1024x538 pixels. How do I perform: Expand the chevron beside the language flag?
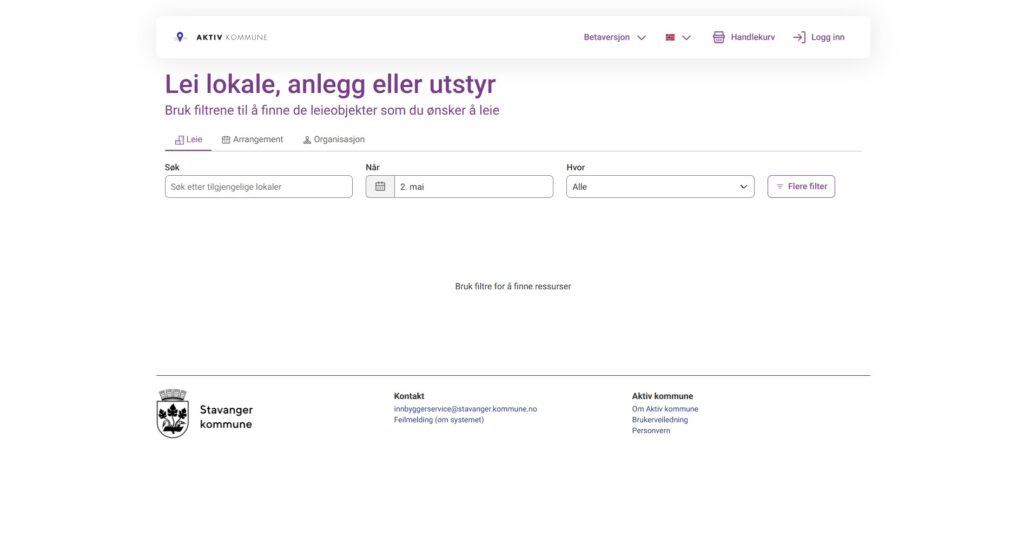(686, 37)
